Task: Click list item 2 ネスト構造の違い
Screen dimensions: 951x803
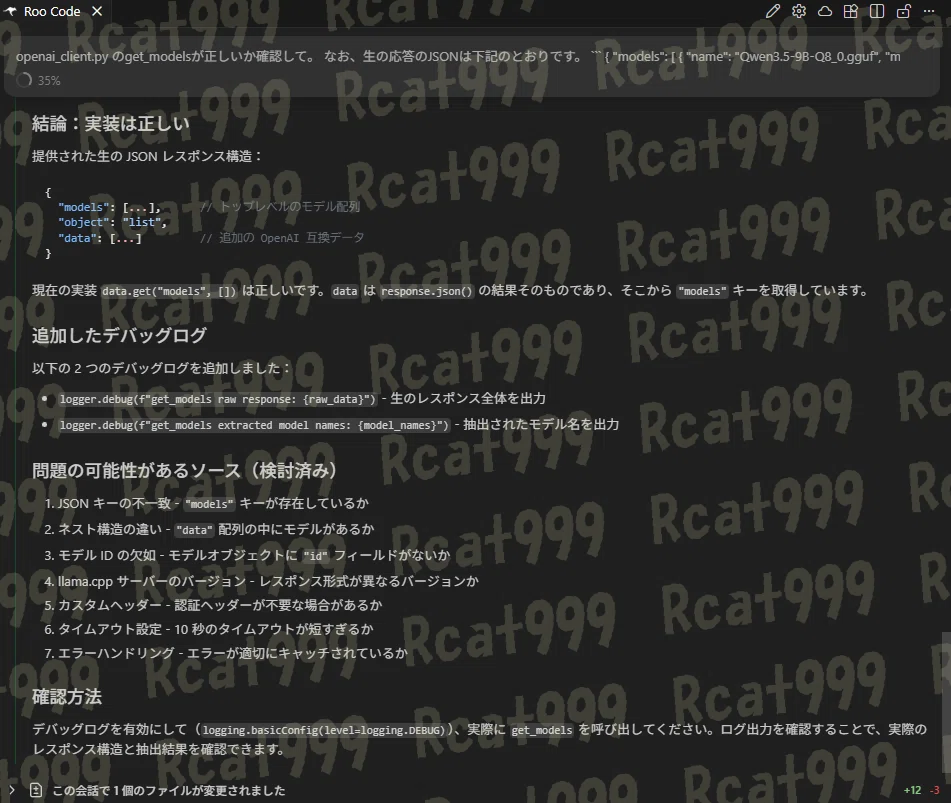Action: (x=209, y=529)
